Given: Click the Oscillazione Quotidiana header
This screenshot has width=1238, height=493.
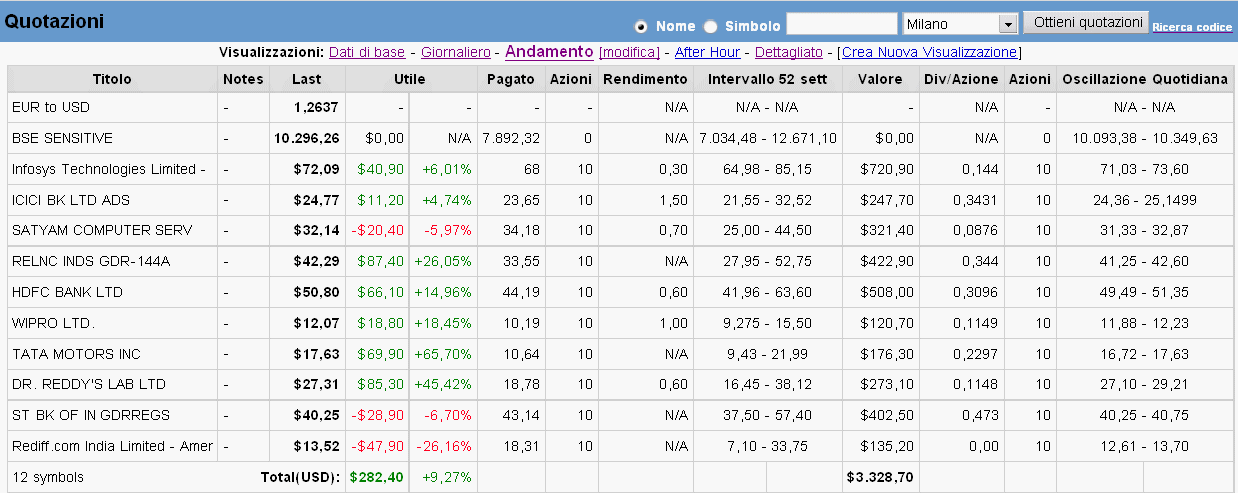Looking at the screenshot, I should coord(1144,79).
